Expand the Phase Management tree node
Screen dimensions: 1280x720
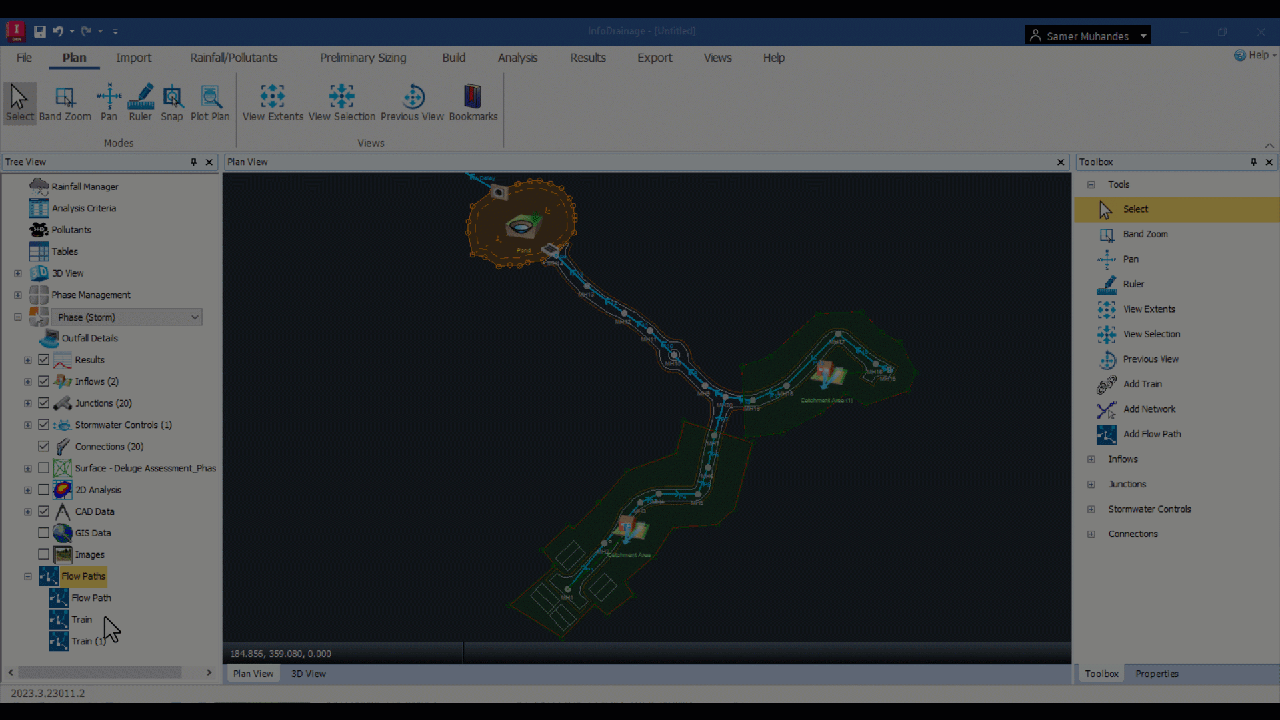pos(17,295)
